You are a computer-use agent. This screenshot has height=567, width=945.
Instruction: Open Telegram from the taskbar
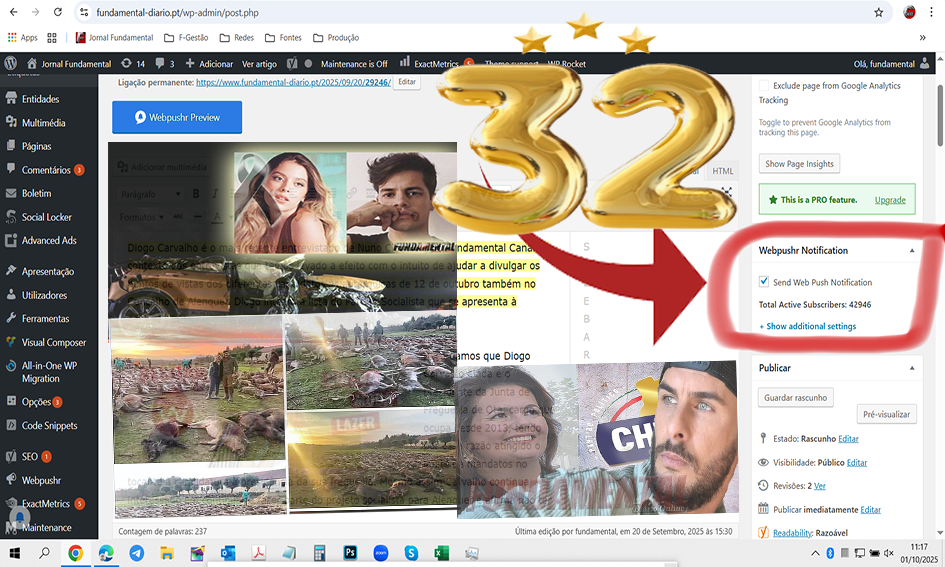[136, 553]
